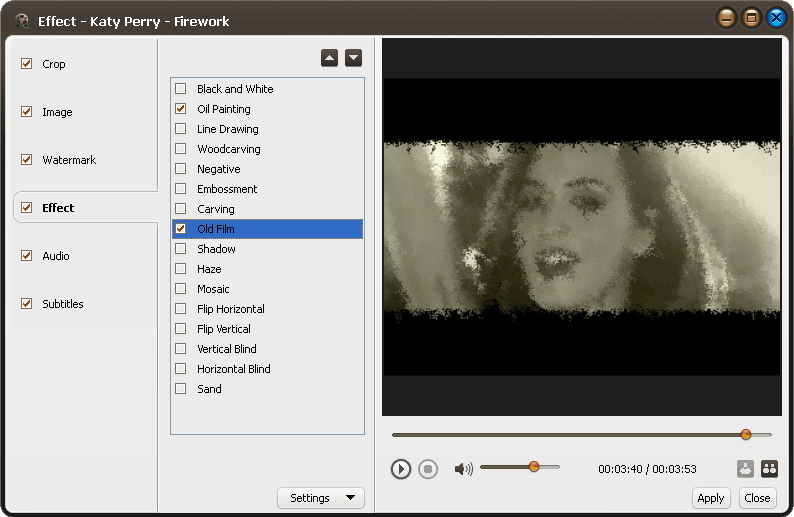Image resolution: width=794 pixels, height=517 pixels.
Task: Mute the preview with the speaker icon
Action: pyautogui.click(x=463, y=469)
